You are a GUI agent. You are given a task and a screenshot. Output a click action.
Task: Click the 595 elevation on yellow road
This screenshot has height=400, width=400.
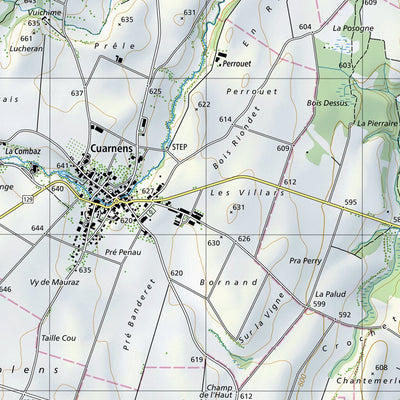(x=351, y=202)
